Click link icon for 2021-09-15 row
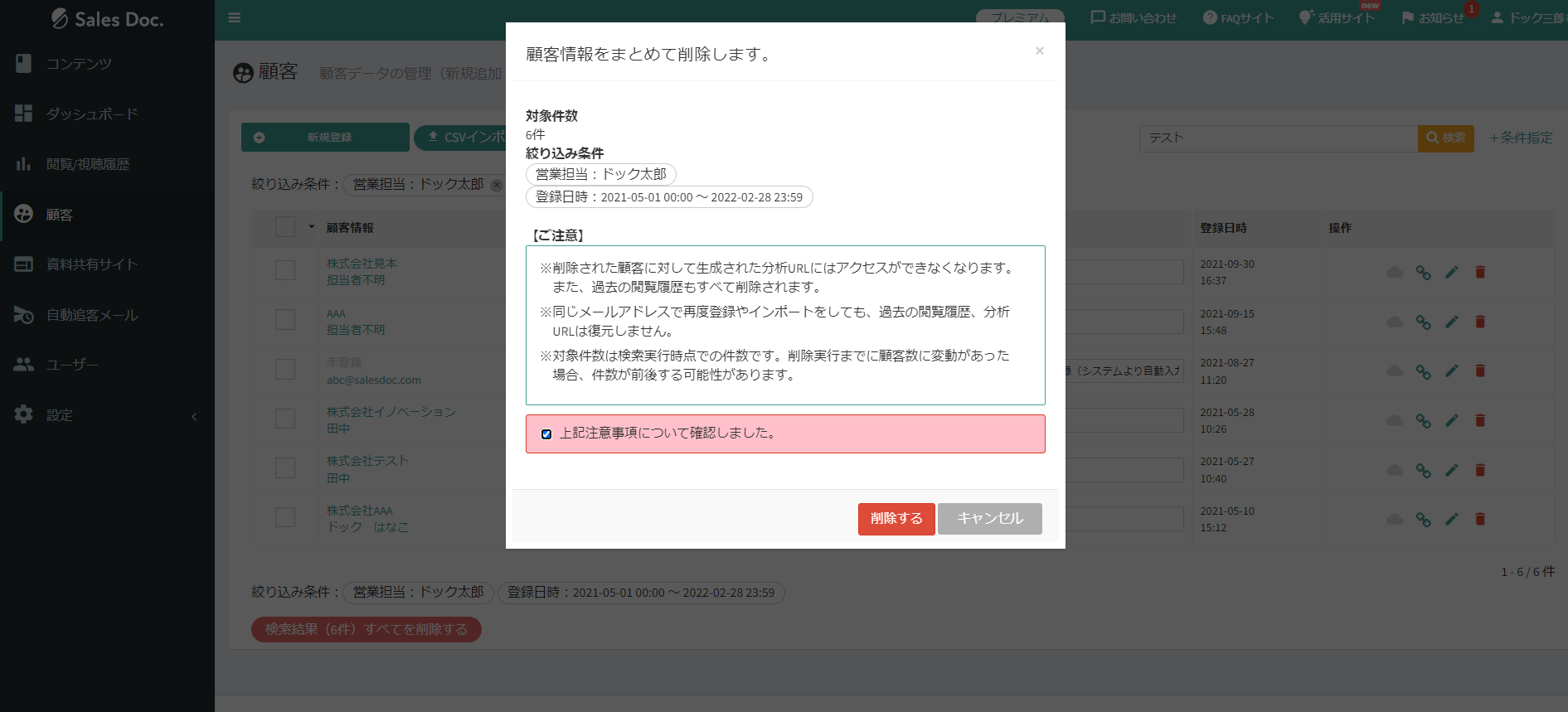The image size is (1568, 712). pos(1423,322)
